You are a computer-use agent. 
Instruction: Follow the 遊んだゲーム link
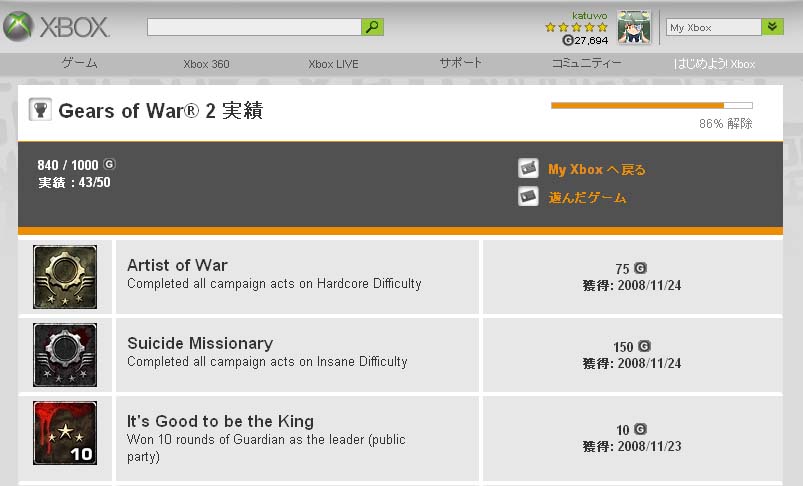click(x=587, y=198)
